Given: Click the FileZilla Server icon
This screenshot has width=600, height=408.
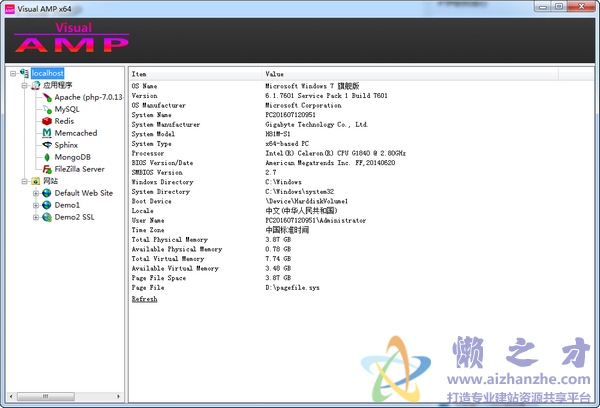Looking at the screenshot, I should point(47,169).
